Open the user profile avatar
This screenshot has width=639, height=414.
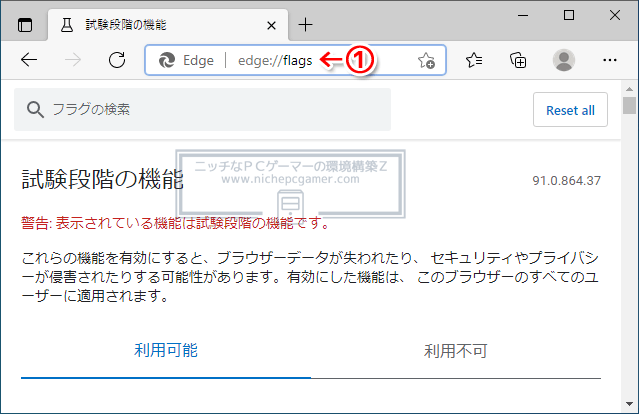[x=564, y=60]
